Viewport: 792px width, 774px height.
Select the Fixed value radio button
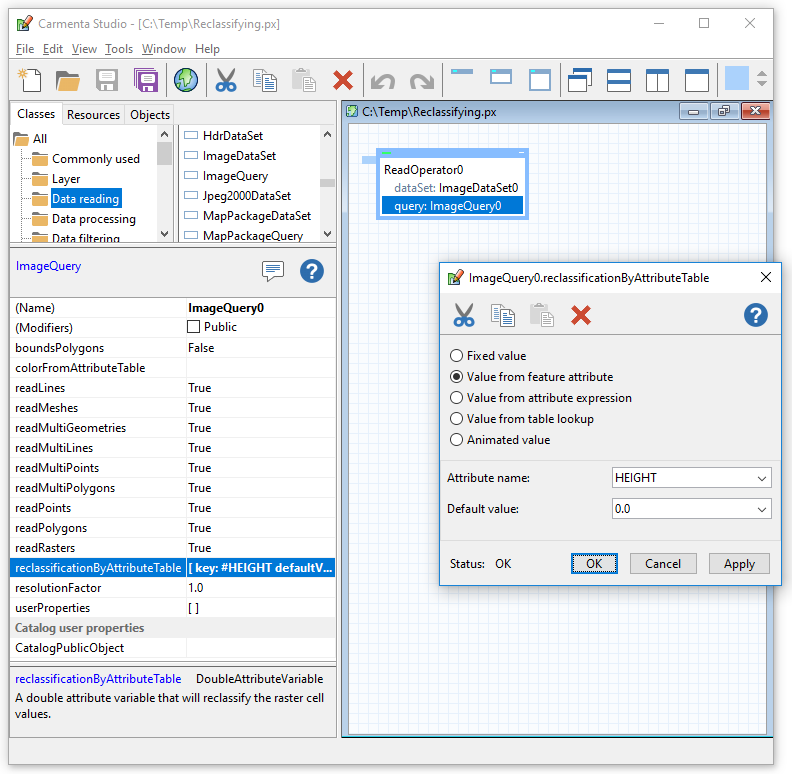click(457, 356)
